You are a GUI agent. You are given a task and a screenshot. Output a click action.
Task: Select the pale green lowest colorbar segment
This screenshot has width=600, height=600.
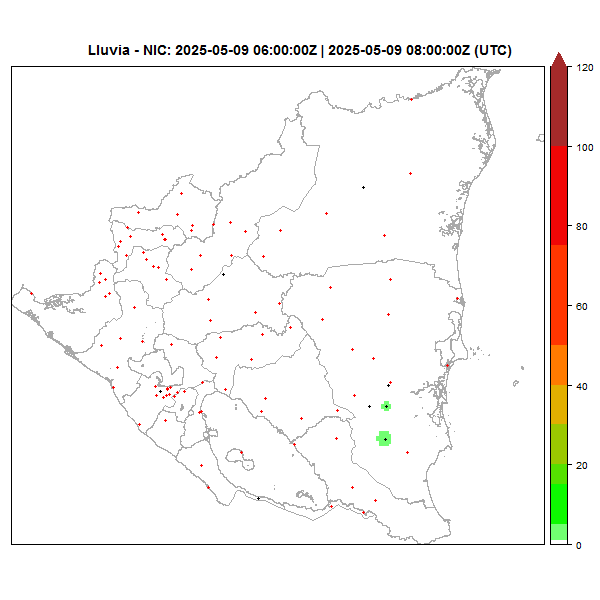tap(559, 532)
